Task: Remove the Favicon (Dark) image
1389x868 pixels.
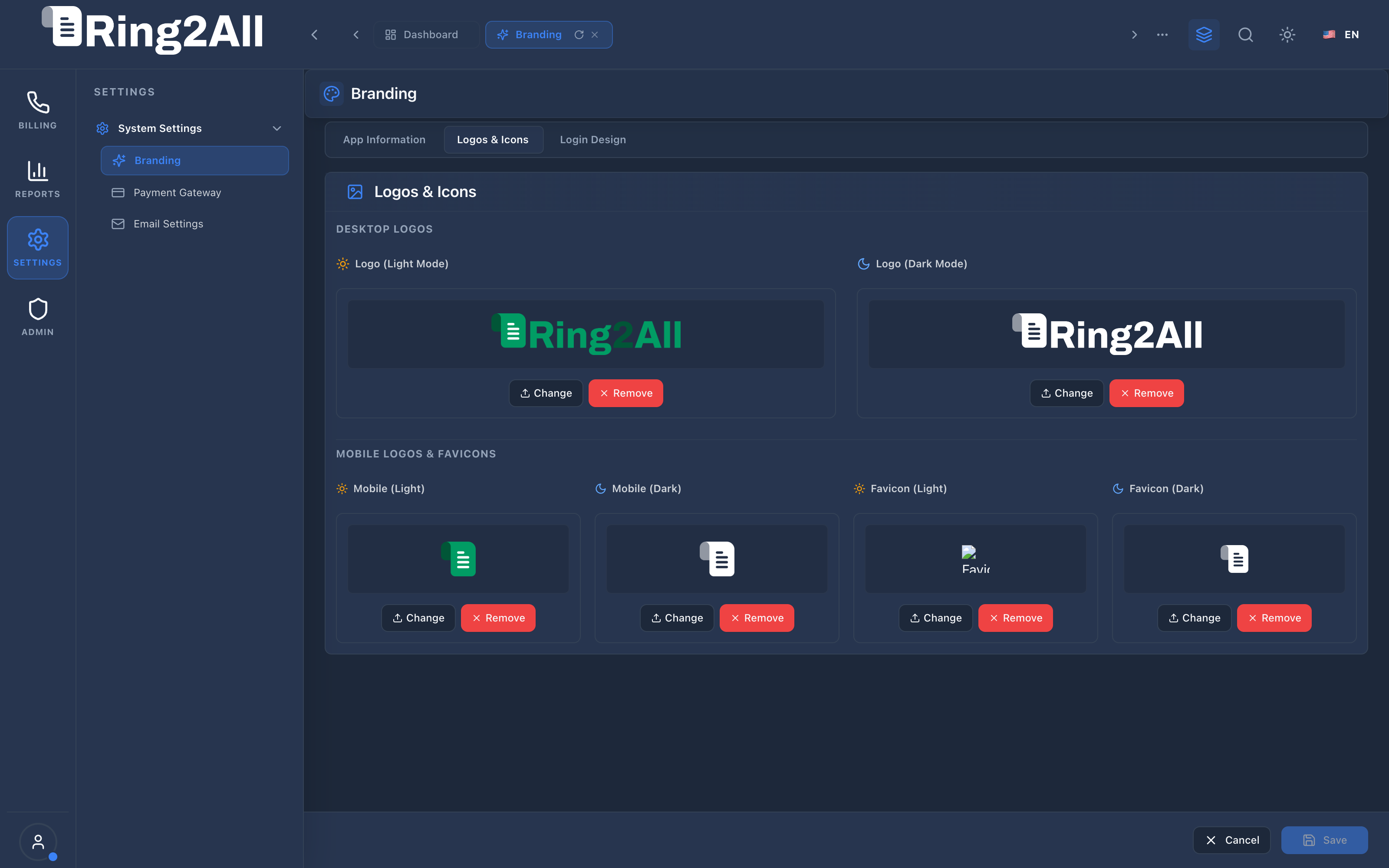Action: [1274, 618]
